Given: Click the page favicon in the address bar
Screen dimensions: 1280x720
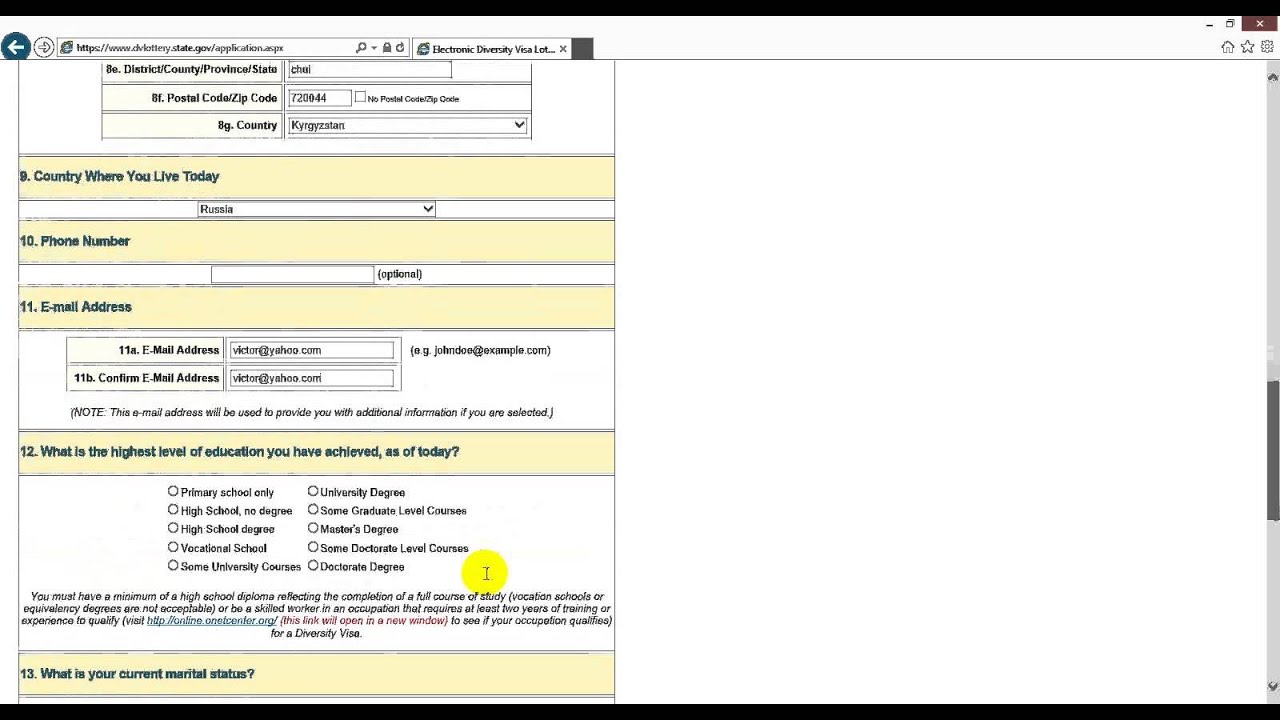Looking at the screenshot, I should [x=67, y=48].
